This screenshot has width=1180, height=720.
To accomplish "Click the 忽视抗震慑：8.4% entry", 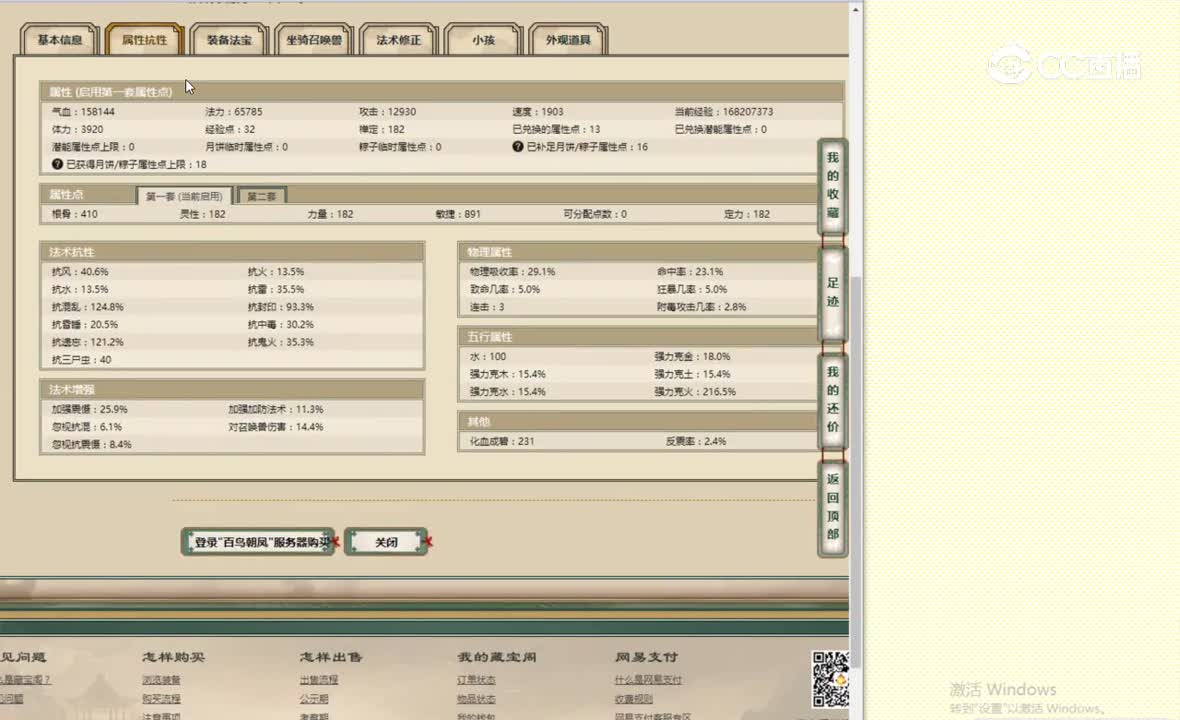I will coord(92,445).
